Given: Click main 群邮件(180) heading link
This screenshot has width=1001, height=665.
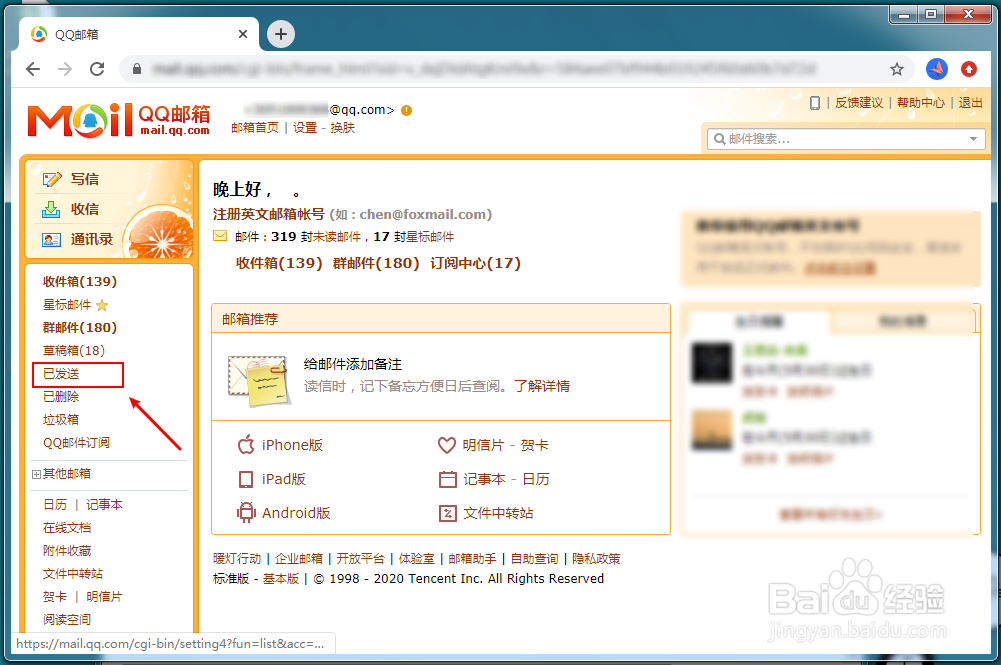Looking at the screenshot, I should (x=376, y=263).
